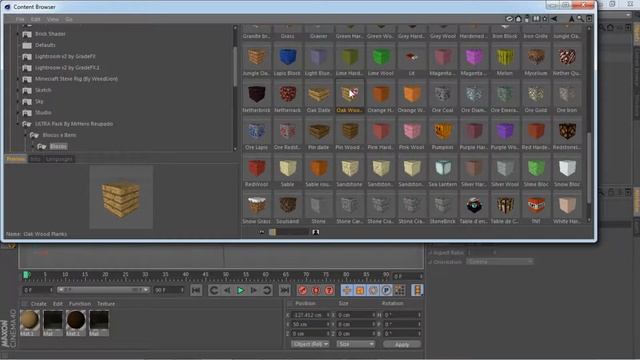The image size is (640, 360).
Task: Jump to the start of the animation
Action: coord(196,290)
